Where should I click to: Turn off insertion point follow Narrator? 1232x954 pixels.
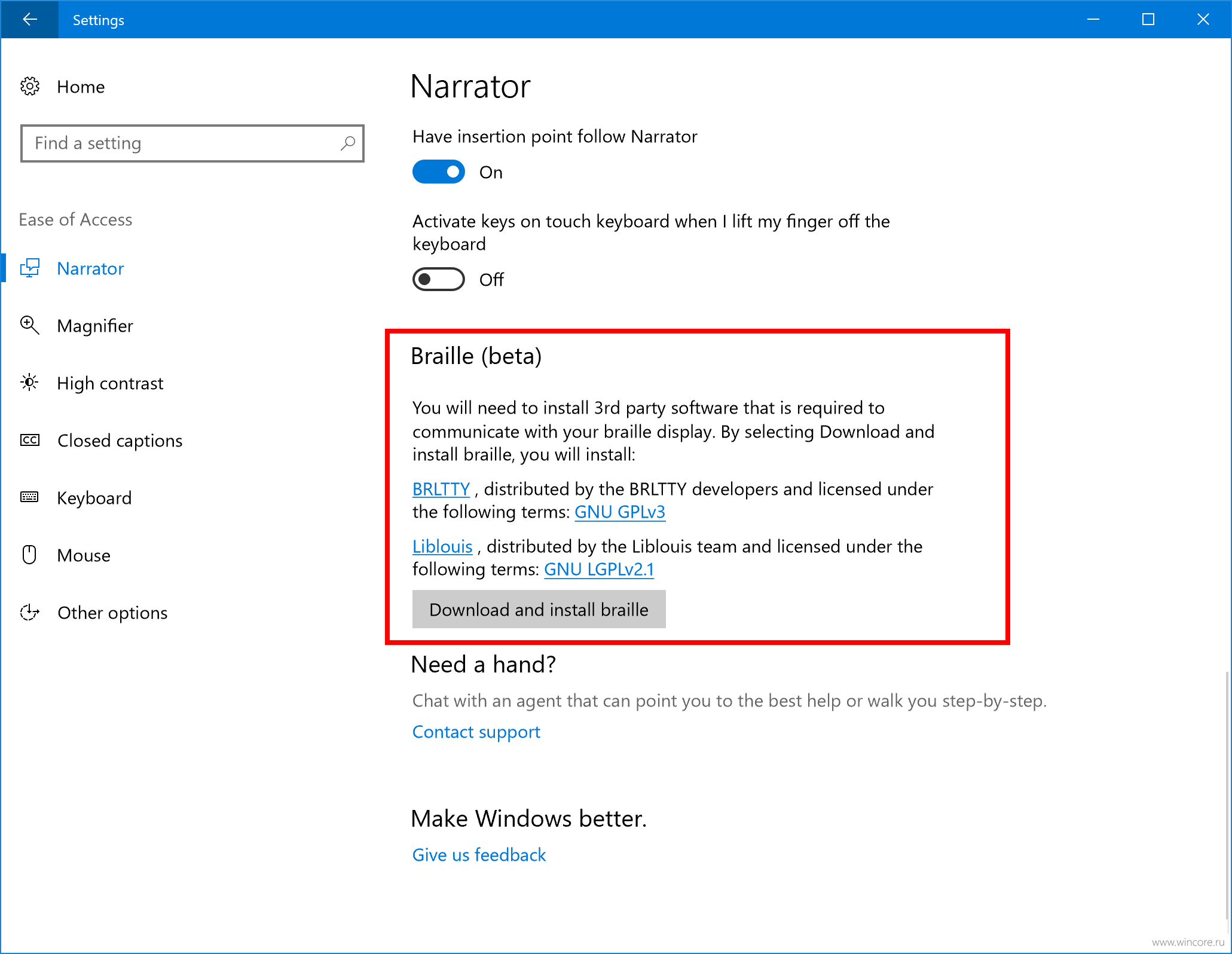point(439,172)
